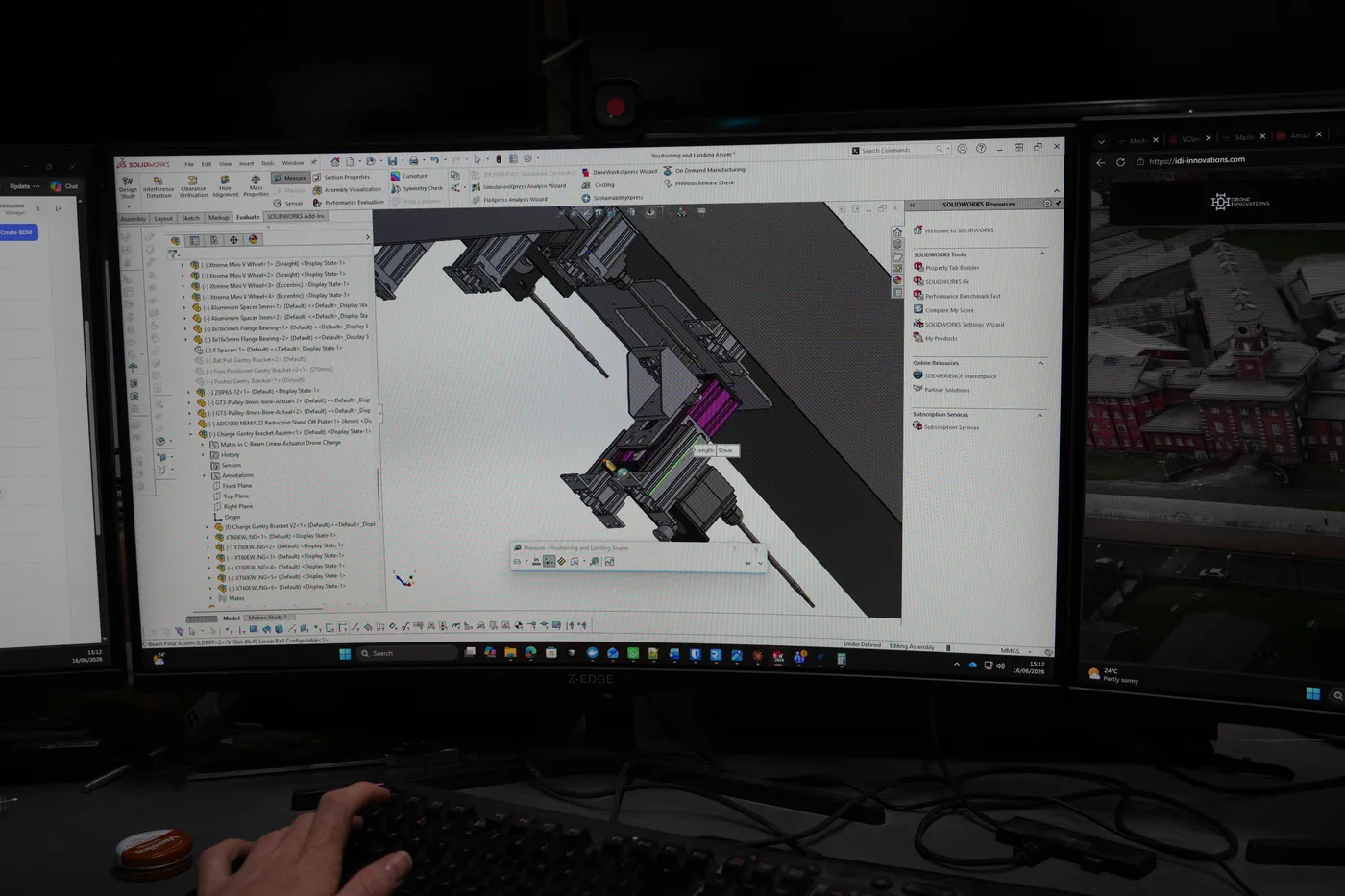Switch to FeatureManager design tree tab

(x=175, y=241)
